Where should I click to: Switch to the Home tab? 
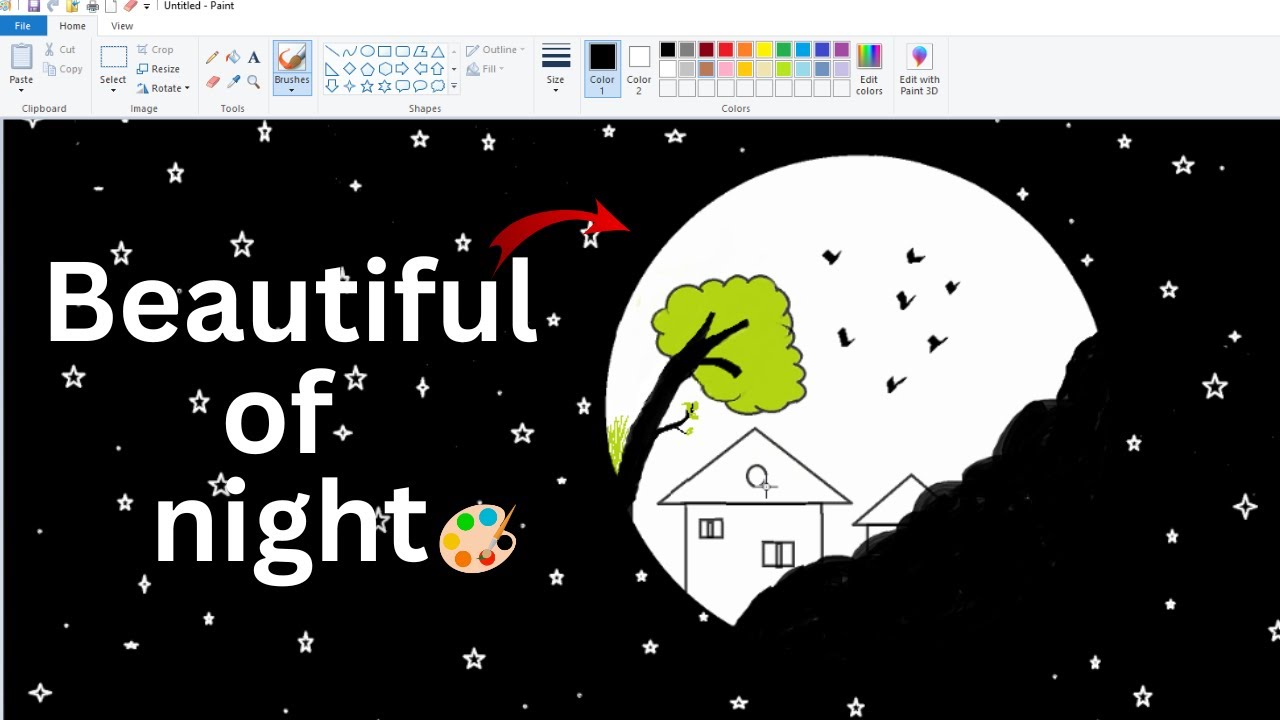72,26
